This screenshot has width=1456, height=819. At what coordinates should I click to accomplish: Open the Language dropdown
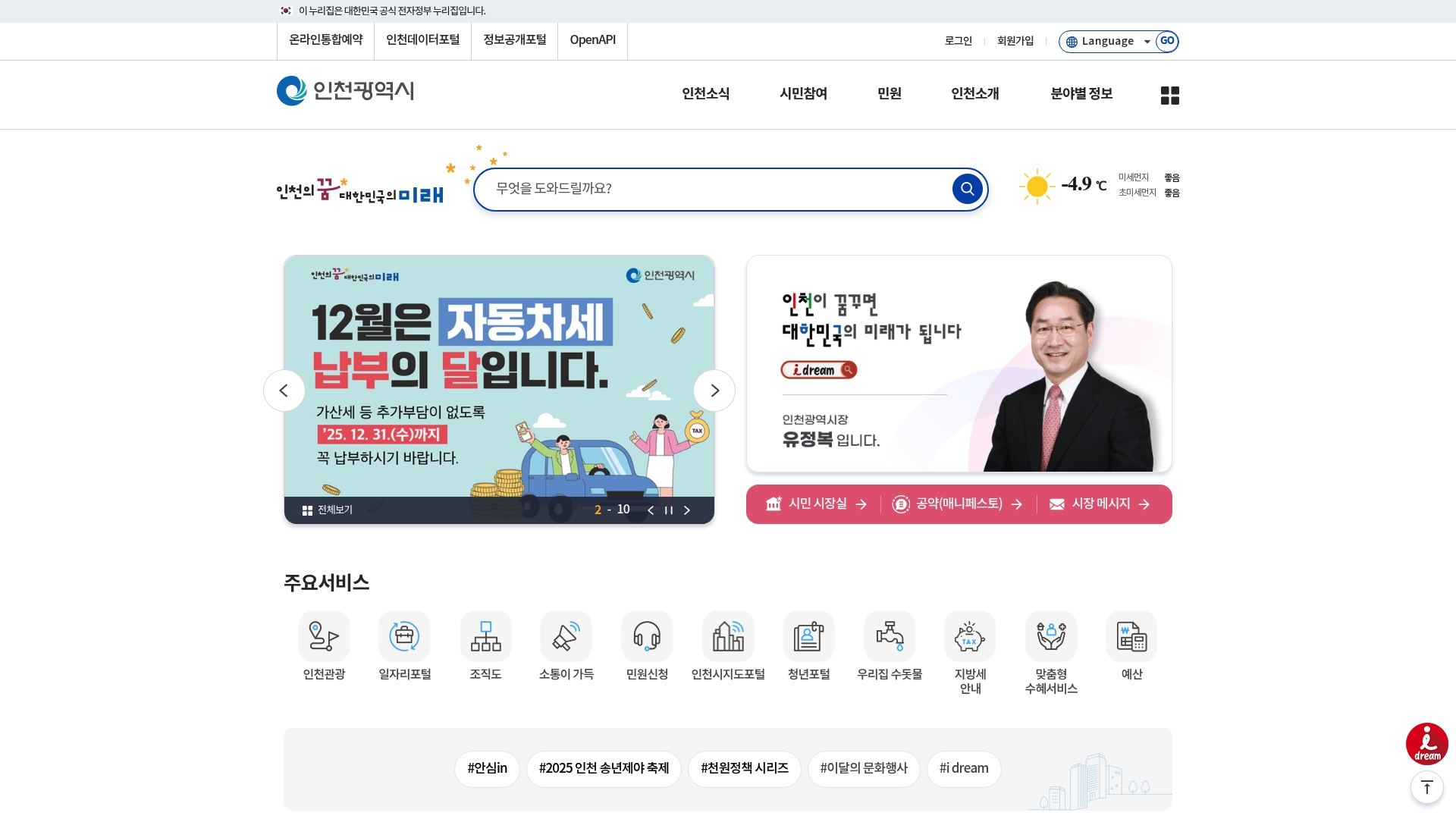1109,41
